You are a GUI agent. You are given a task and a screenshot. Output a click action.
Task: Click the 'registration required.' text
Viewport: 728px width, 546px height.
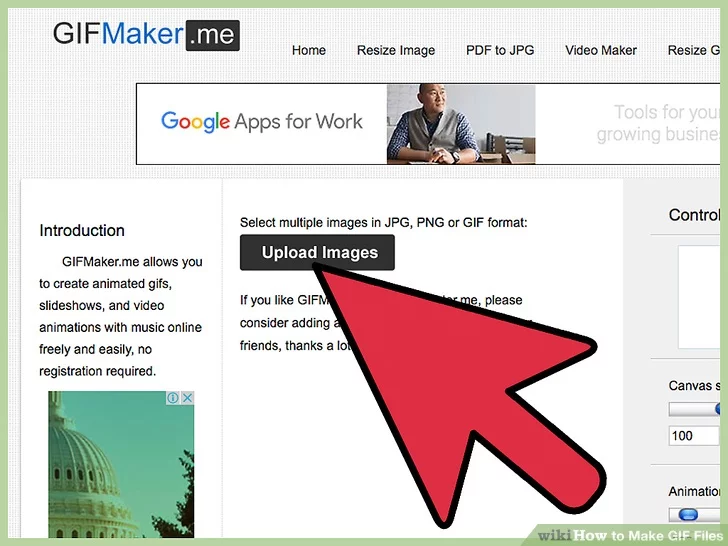tap(98, 371)
